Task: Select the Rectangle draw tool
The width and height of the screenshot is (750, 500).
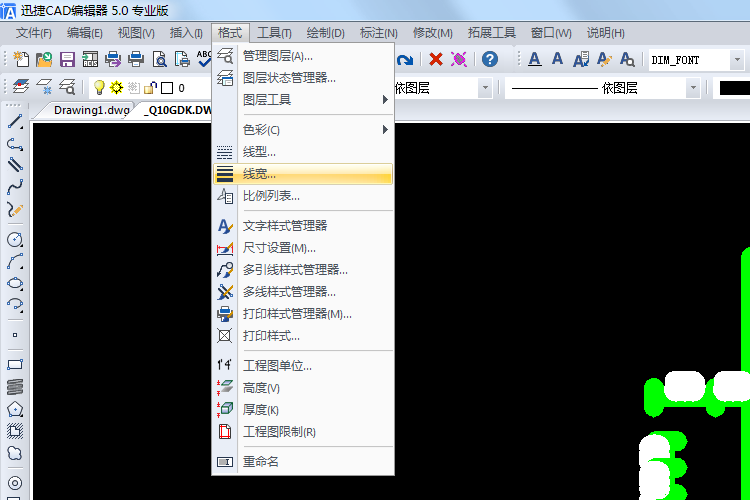Action: 15,365
